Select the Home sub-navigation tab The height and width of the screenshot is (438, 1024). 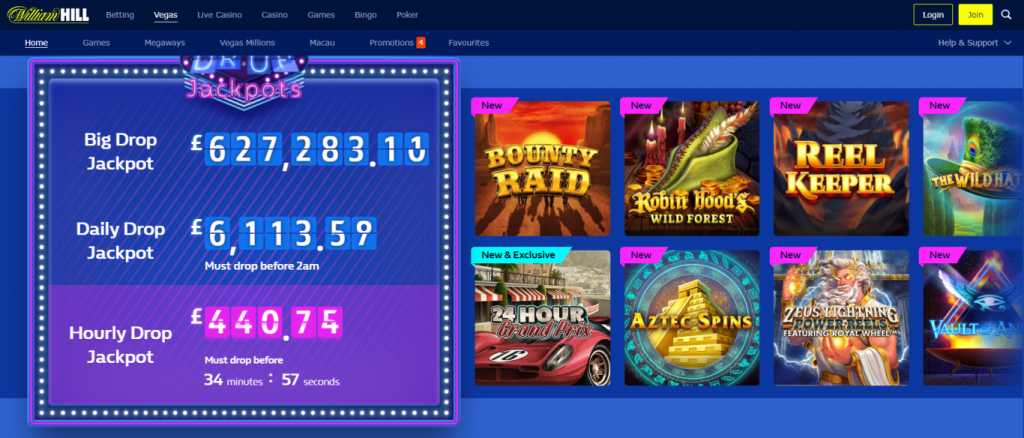[x=36, y=42]
